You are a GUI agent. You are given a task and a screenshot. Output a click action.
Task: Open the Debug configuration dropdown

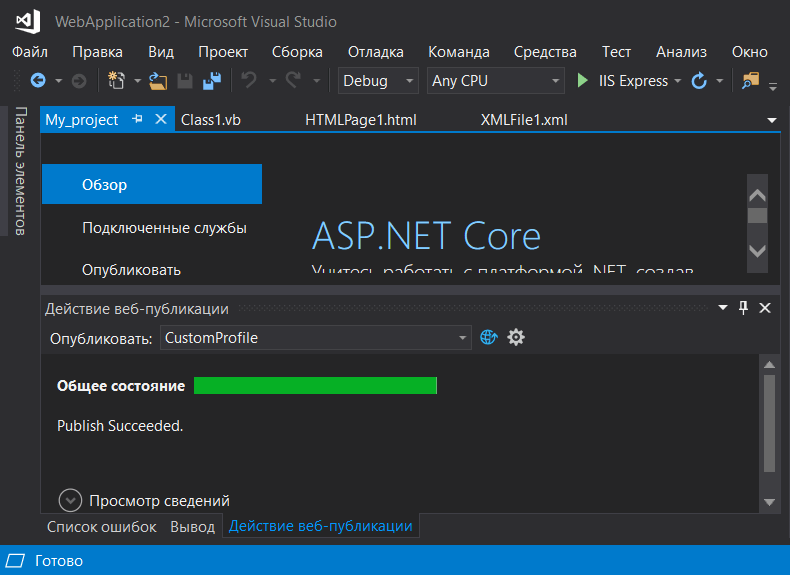point(378,81)
